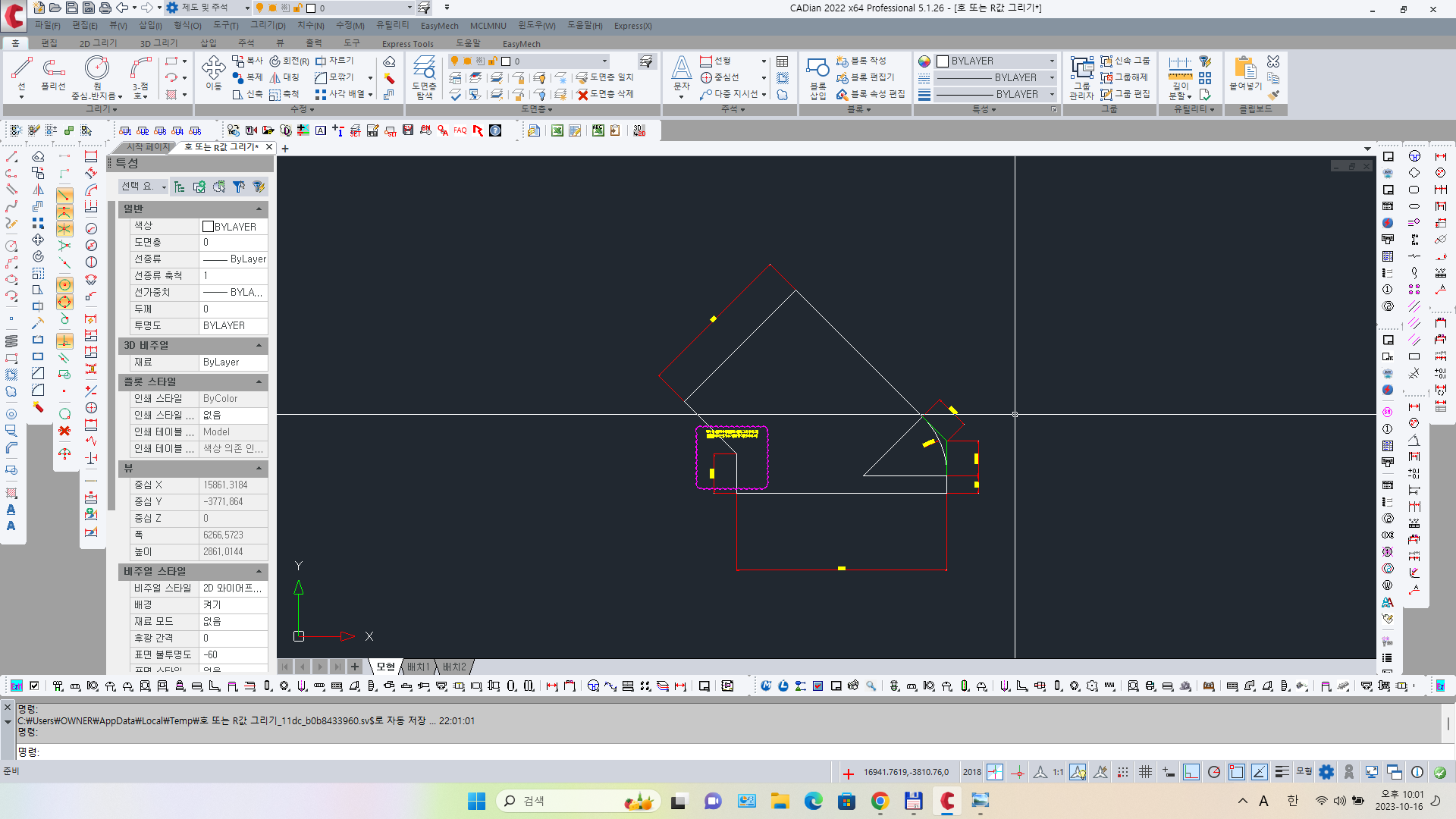Choose the 원 중심-반지름 circle tool
Screen dimensions: 1456x819
(97, 77)
